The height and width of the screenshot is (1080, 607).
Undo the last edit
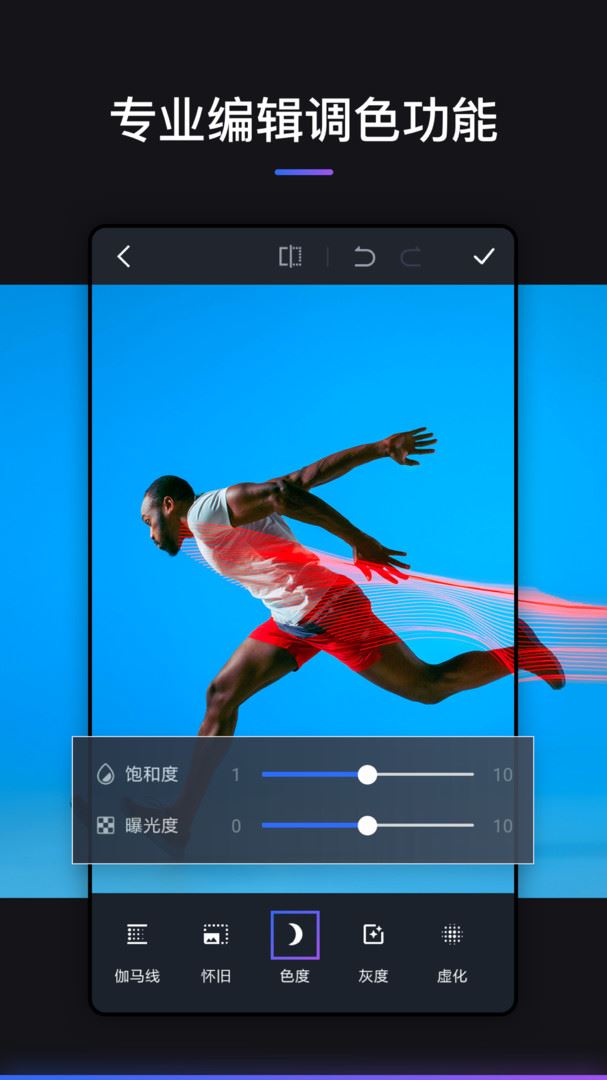click(x=364, y=257)
